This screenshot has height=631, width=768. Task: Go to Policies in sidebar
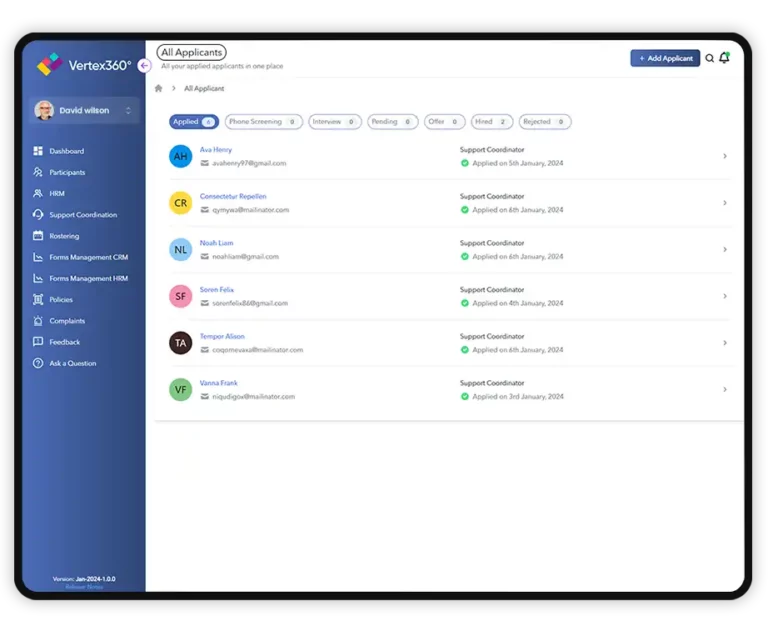60,300
